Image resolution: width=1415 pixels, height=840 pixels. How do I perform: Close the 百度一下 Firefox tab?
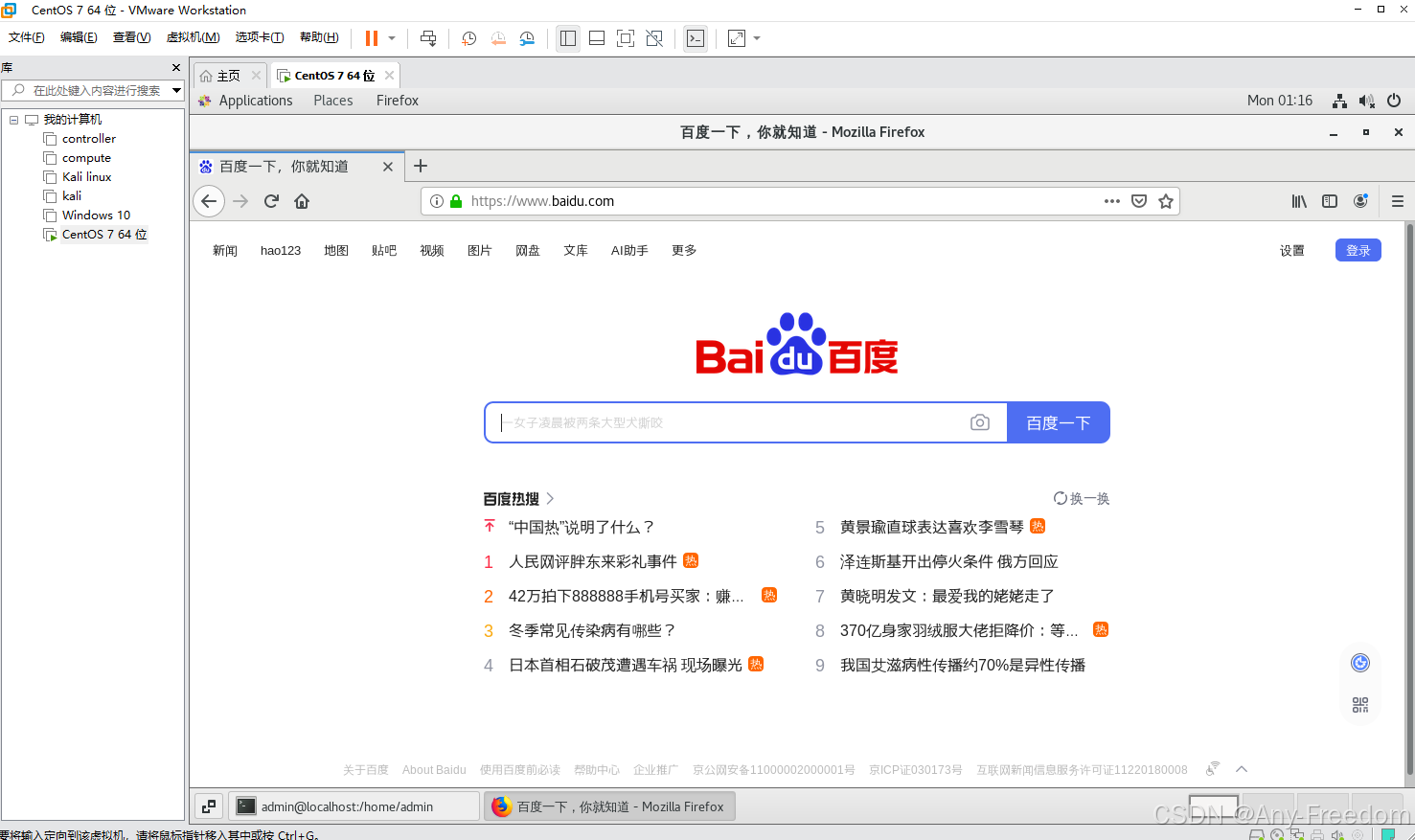pos(388,167)
